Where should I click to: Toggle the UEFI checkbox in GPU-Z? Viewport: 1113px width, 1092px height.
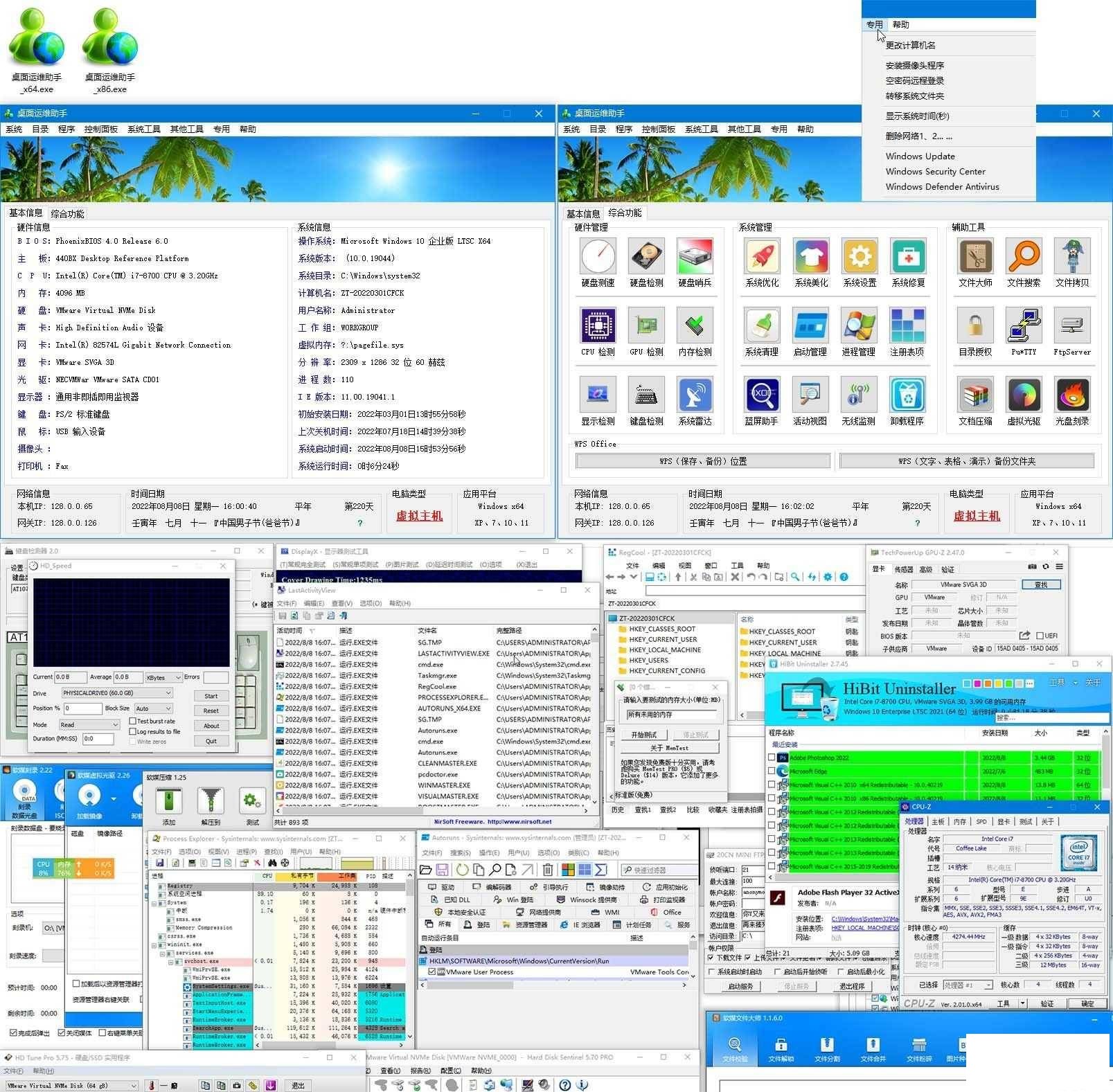click(1040, 636)
